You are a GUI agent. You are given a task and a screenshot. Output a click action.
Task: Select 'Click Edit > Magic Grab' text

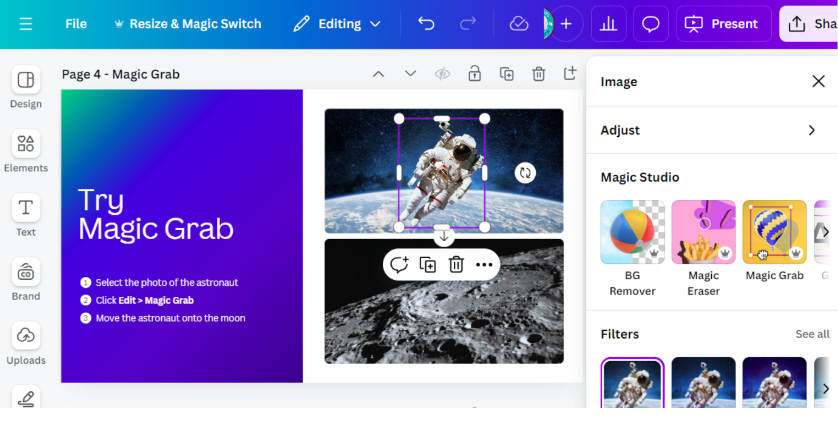(x=145, y=300)
